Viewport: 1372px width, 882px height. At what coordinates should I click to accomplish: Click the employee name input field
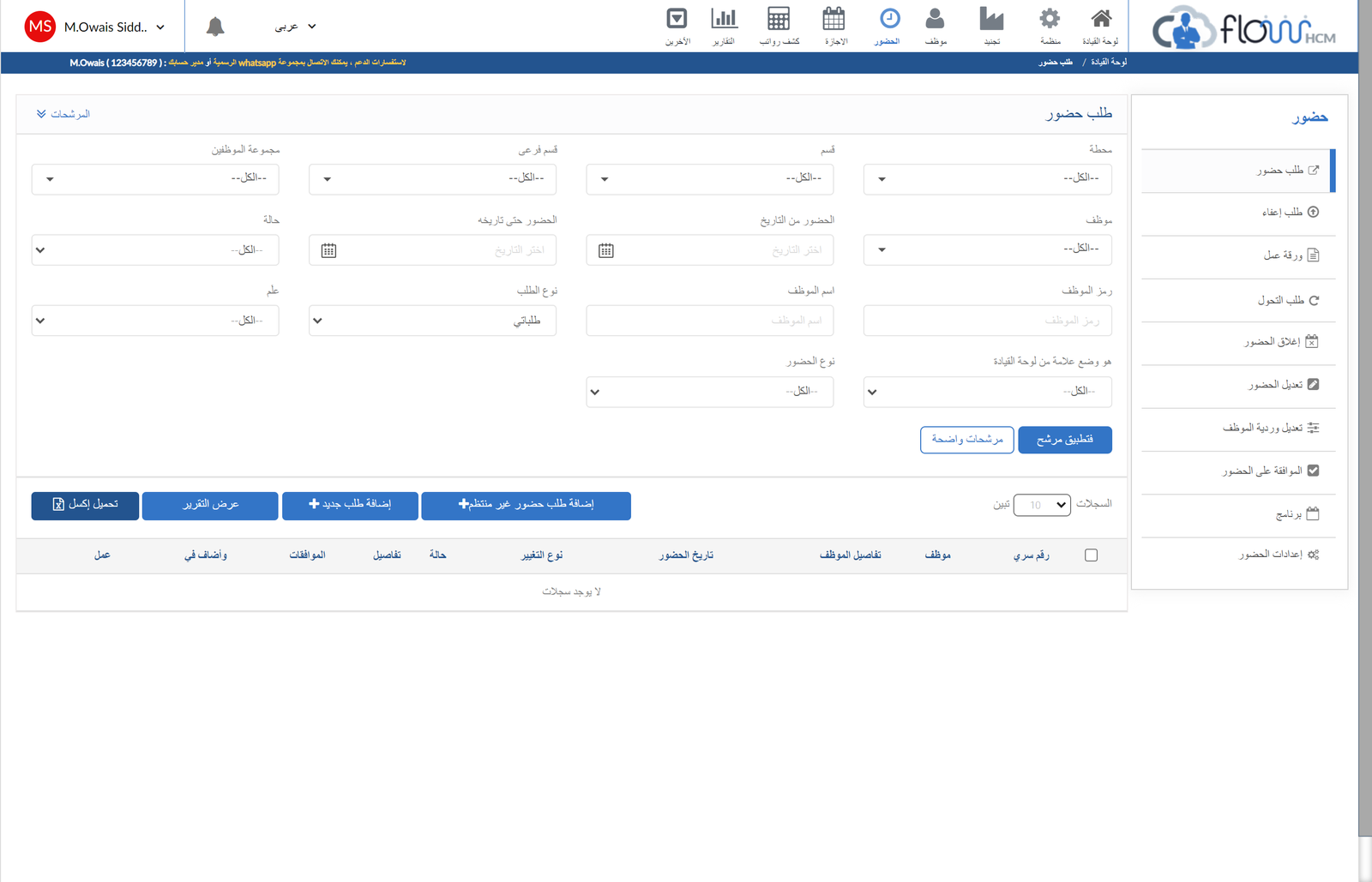(709, 321)
